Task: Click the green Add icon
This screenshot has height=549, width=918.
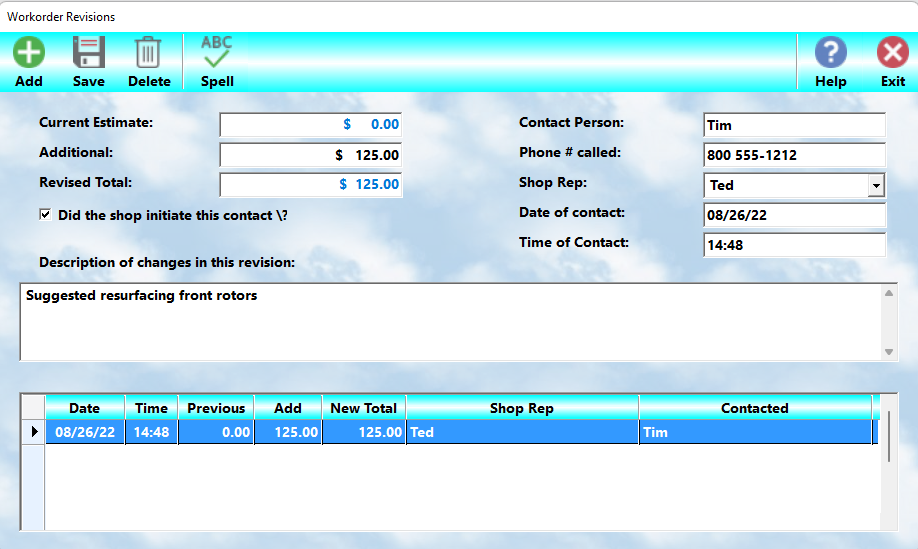Action: (x=29, y=53)
